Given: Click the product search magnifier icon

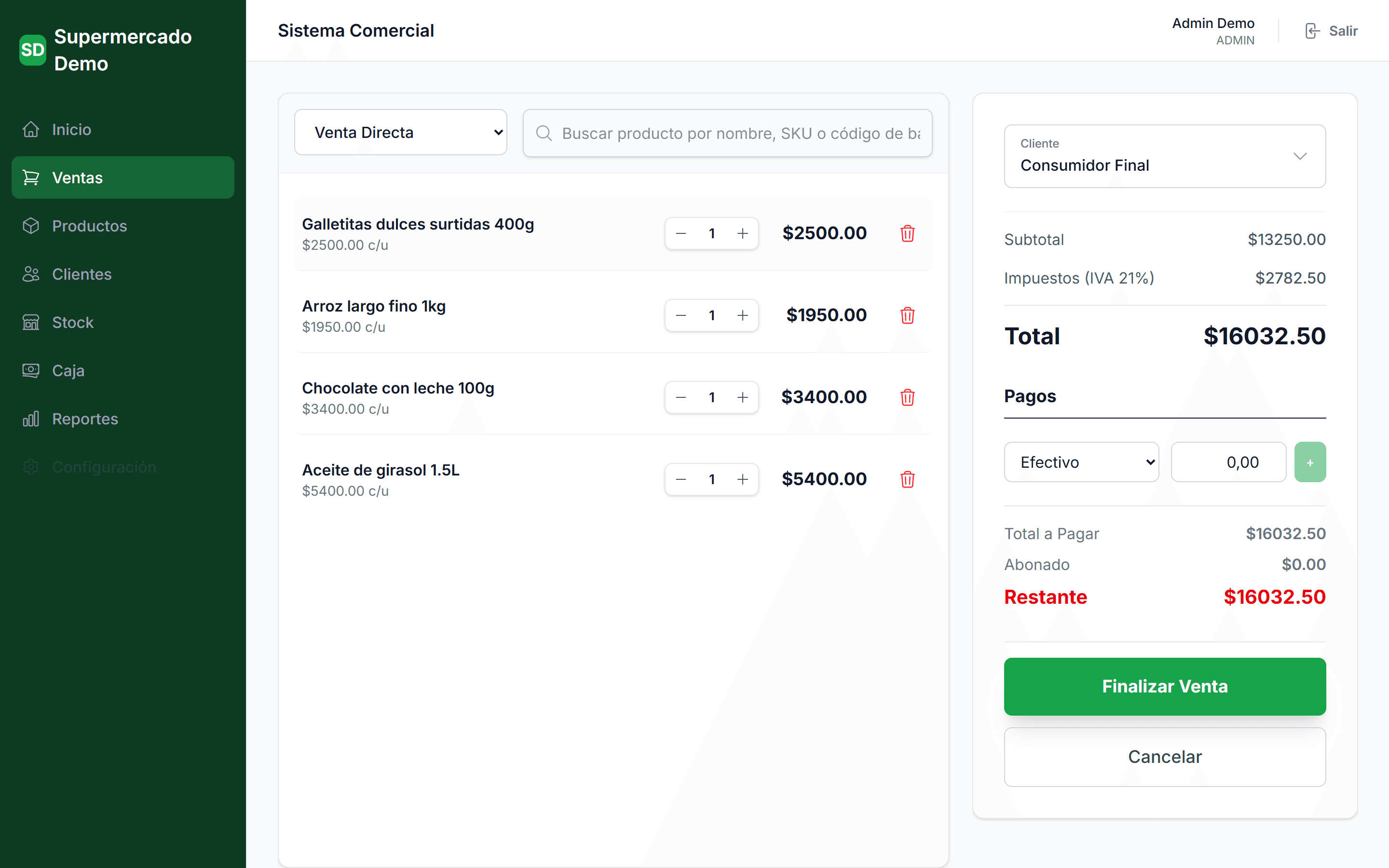Looking at the screenshot, I should pos(544,134).
